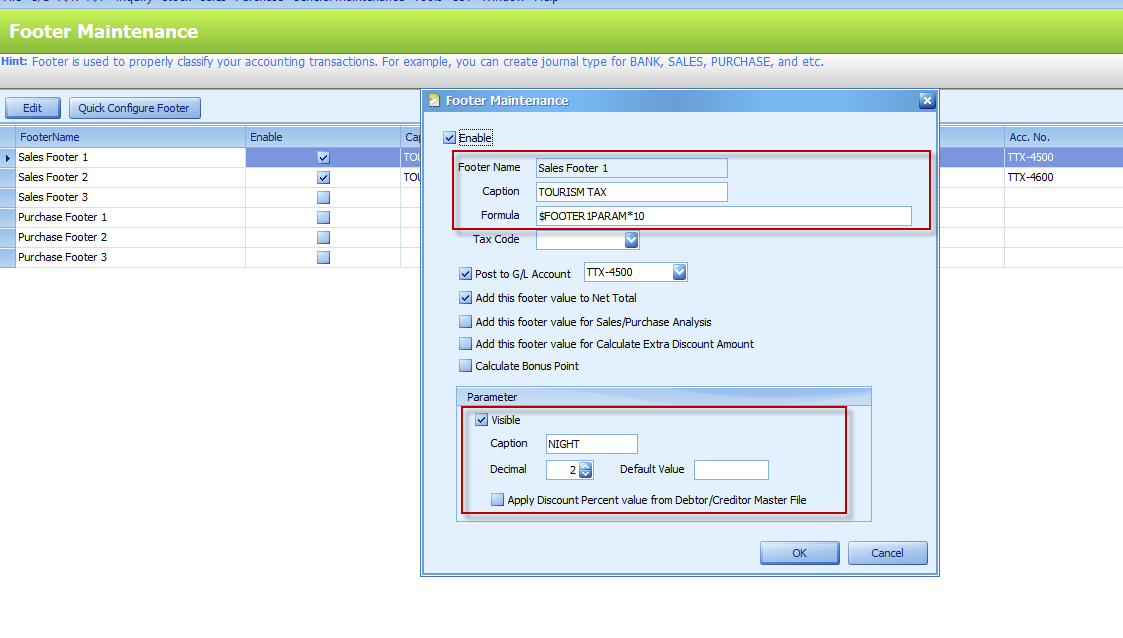The height and width of the screenshot is (638, 1123).
Task: Tick Apply Discount Percent value from Debtor/Creditor
Action: [x=498, y=500]
